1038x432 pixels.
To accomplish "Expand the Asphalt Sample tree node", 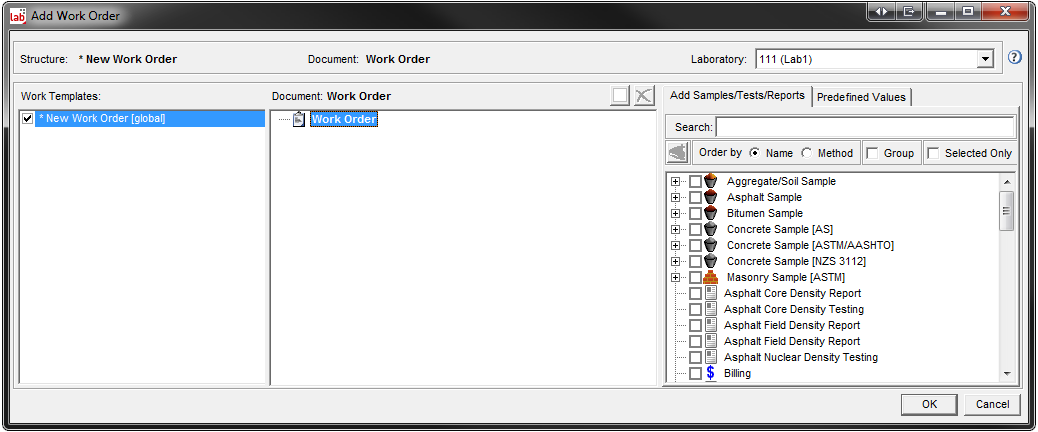I will pyautogui.click(x=676, y=197).
